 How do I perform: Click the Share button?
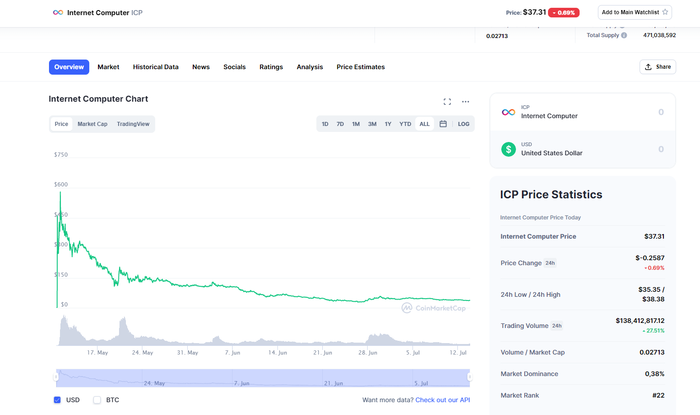(658, 67)
